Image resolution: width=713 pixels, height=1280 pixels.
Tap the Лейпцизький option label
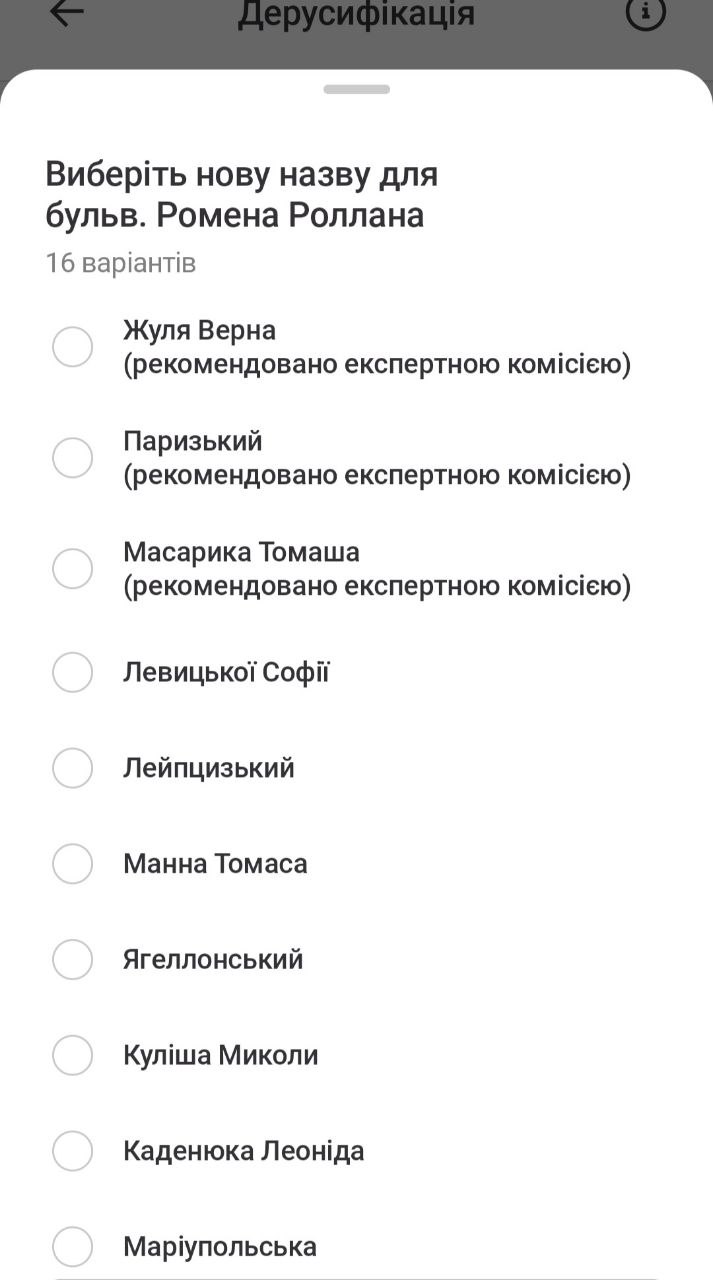(x=208, y=768)
